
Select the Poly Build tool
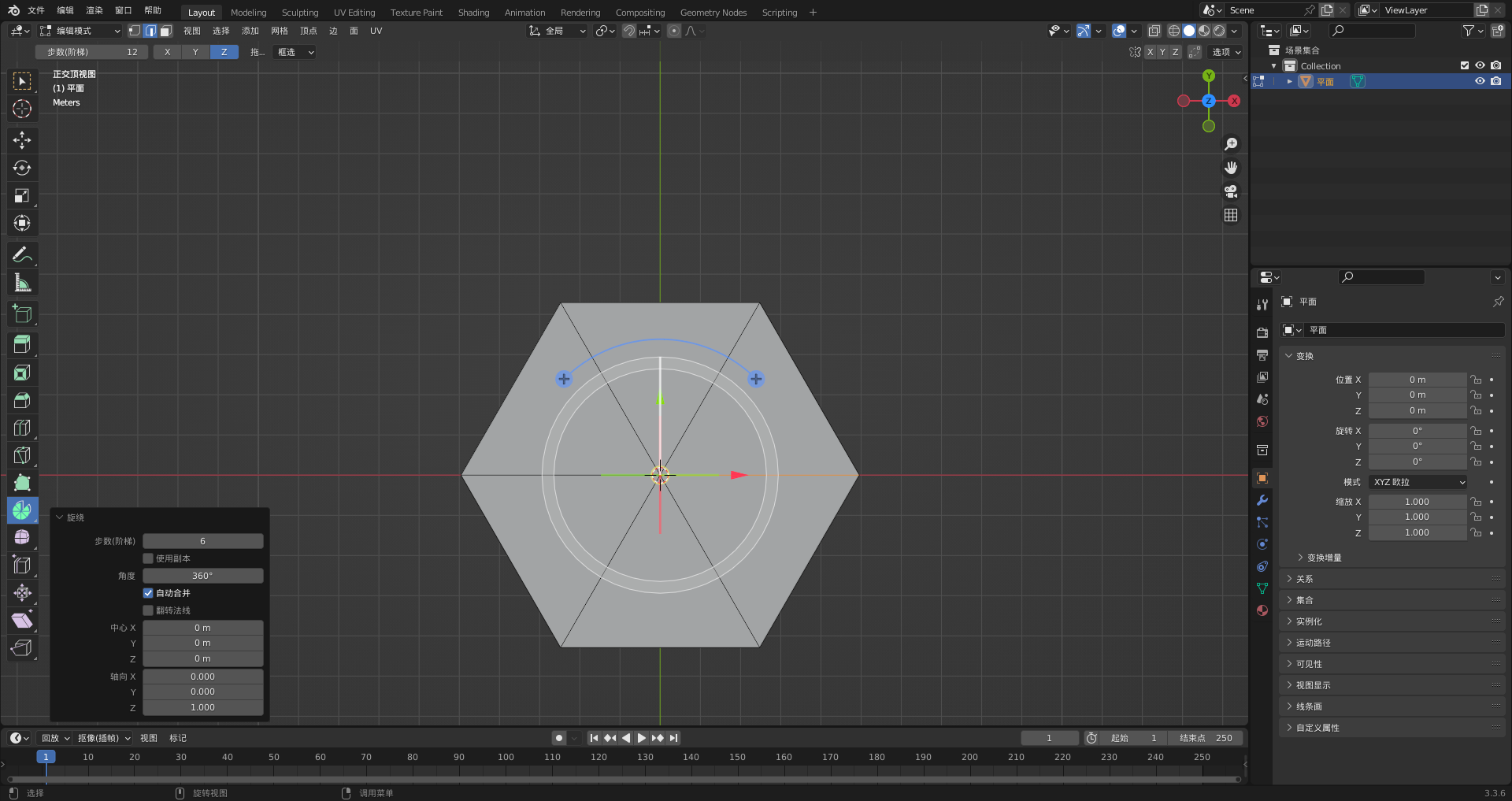22,483
